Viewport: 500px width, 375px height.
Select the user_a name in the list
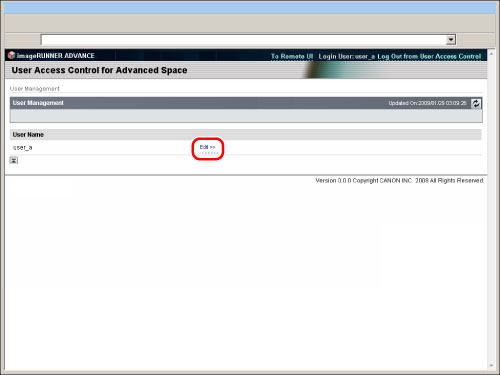pyautogui.click(x=23, y=147)
